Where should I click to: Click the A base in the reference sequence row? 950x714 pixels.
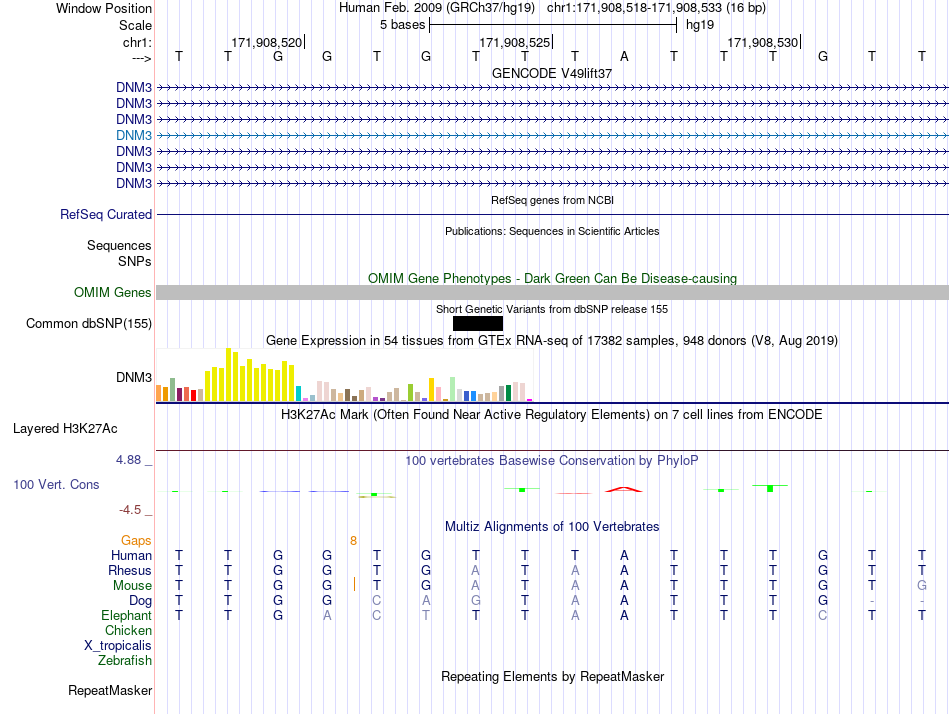(x=624, y=57)
